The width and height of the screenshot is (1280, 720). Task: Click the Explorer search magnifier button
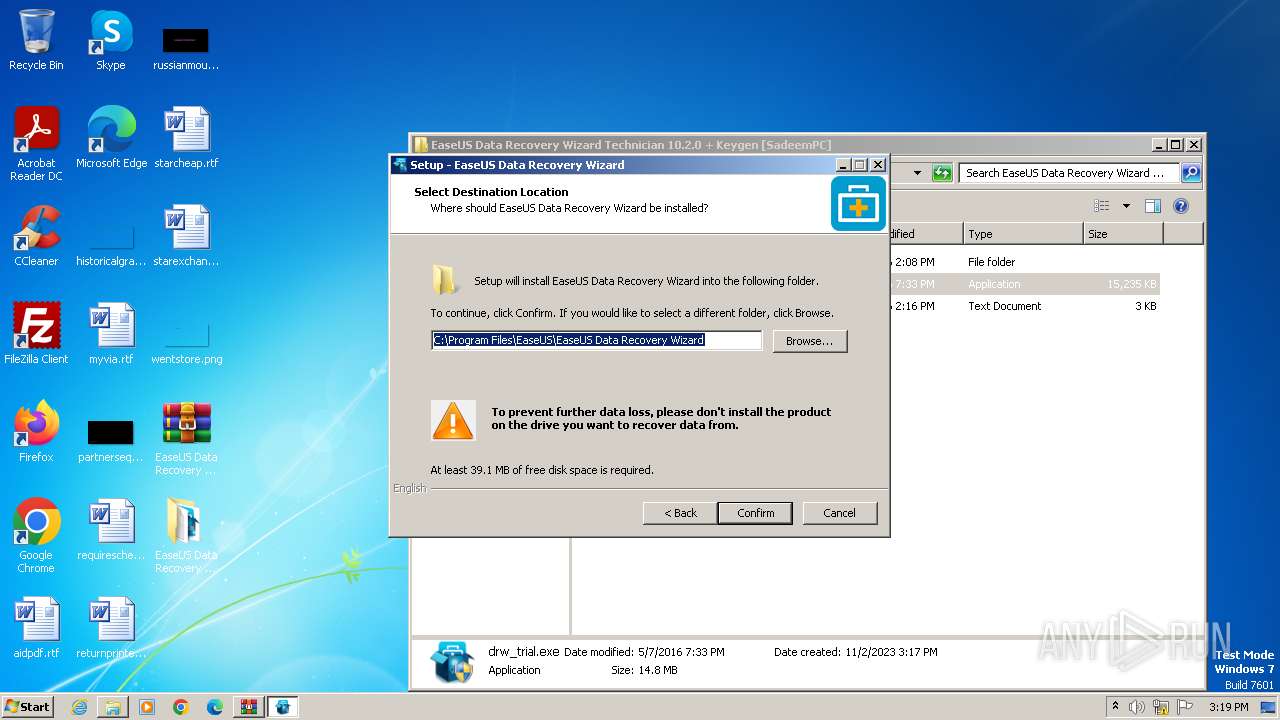click(x=1190, y=173)
